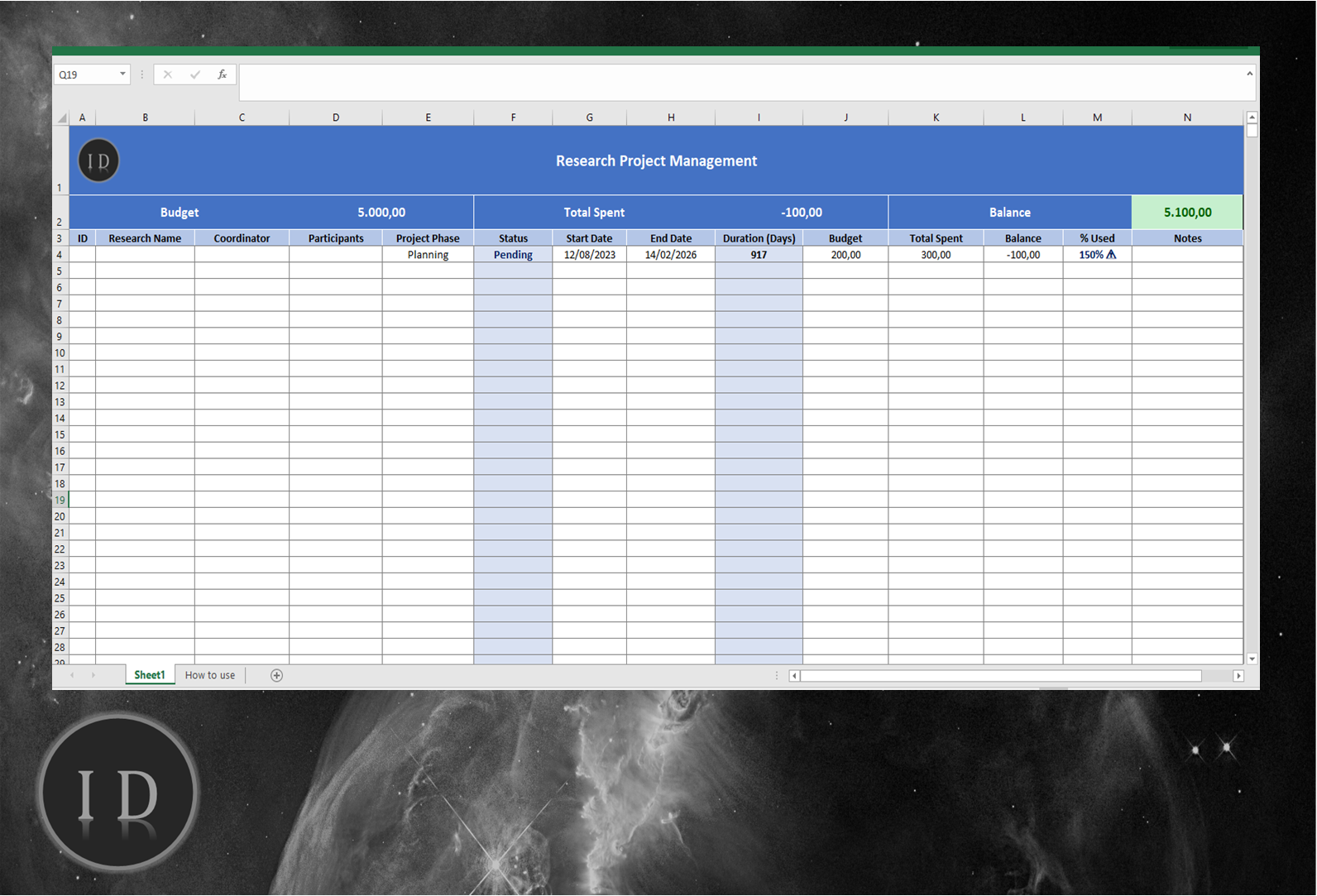1317x896 pixels.
Task: Click the vertical scrollbar up arrow
Action: pyautogui.click(x=1252, y=117)
